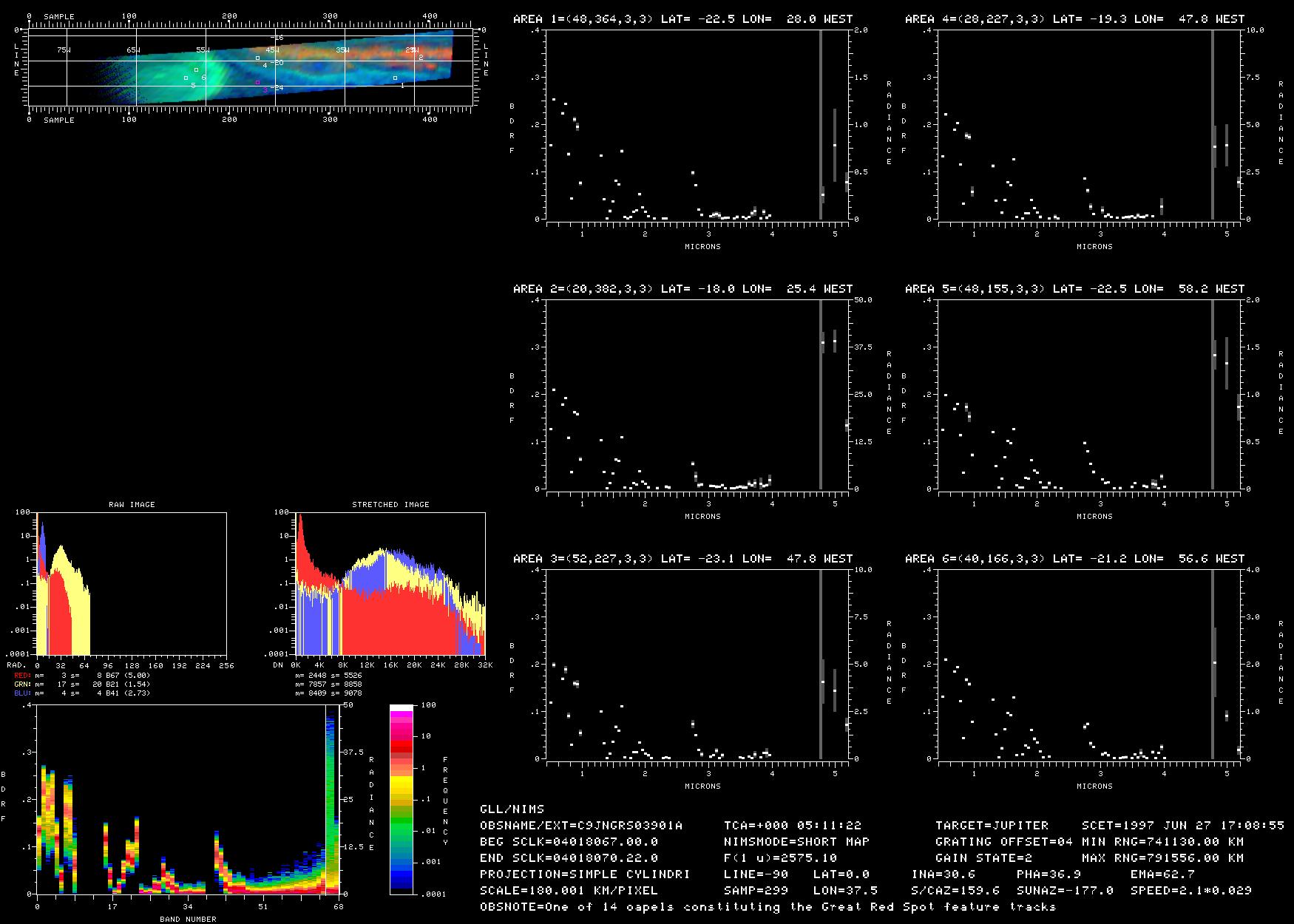Click the AREA 4 spectrum plot title
Viewport: 1294px width, 924px height.
pos(1074,19)
